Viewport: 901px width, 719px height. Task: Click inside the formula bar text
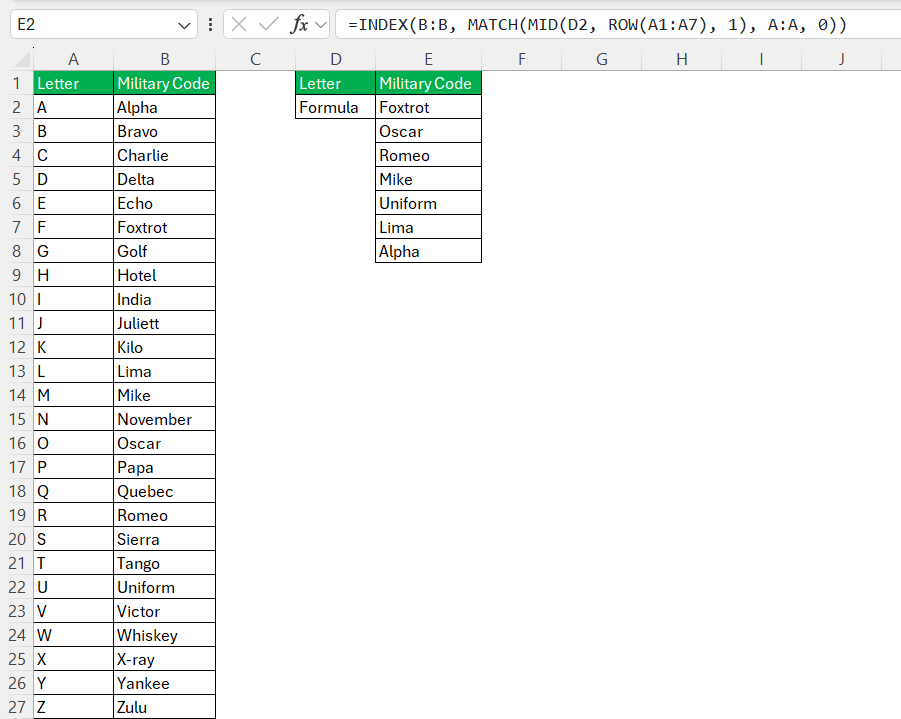pos(597,25)
